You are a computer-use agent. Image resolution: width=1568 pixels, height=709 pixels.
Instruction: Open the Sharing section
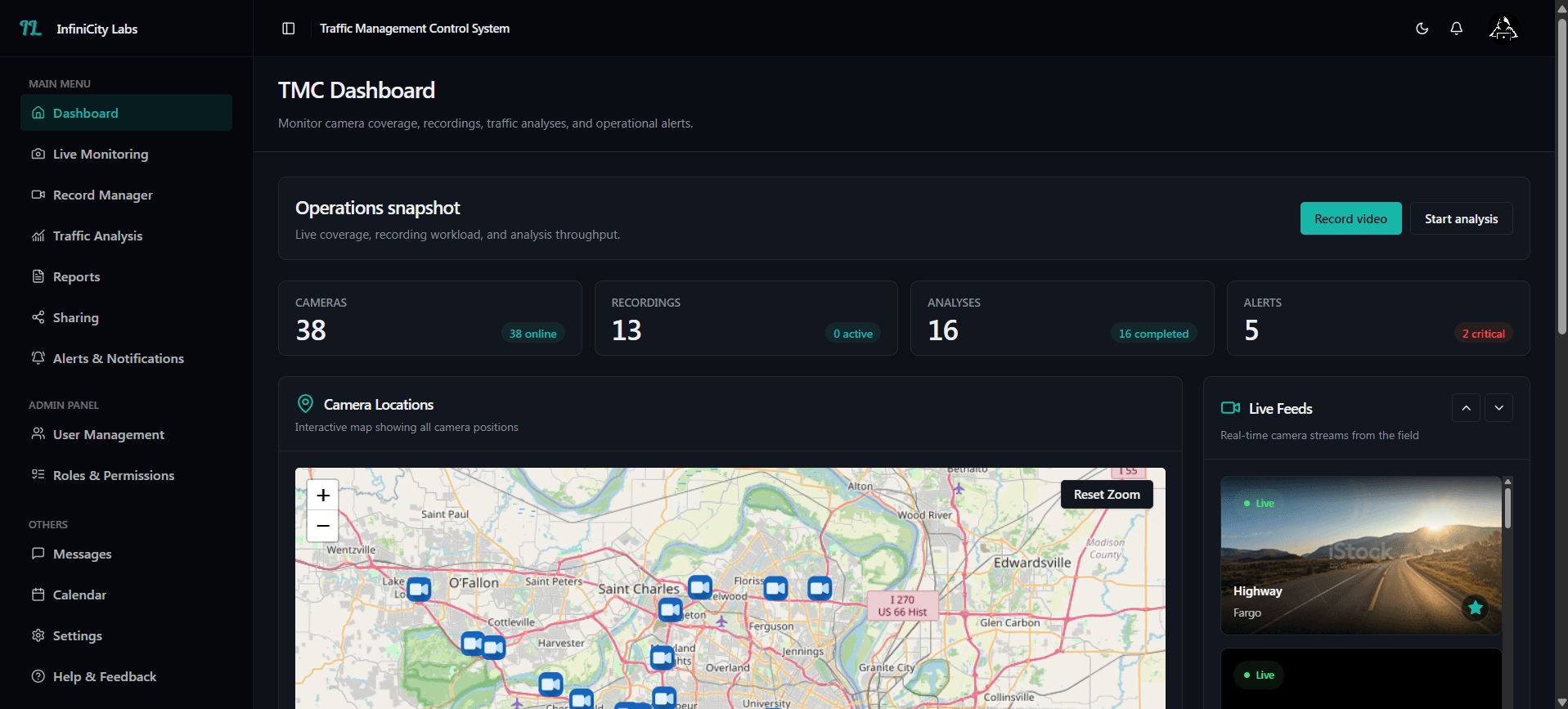point(126,317)
